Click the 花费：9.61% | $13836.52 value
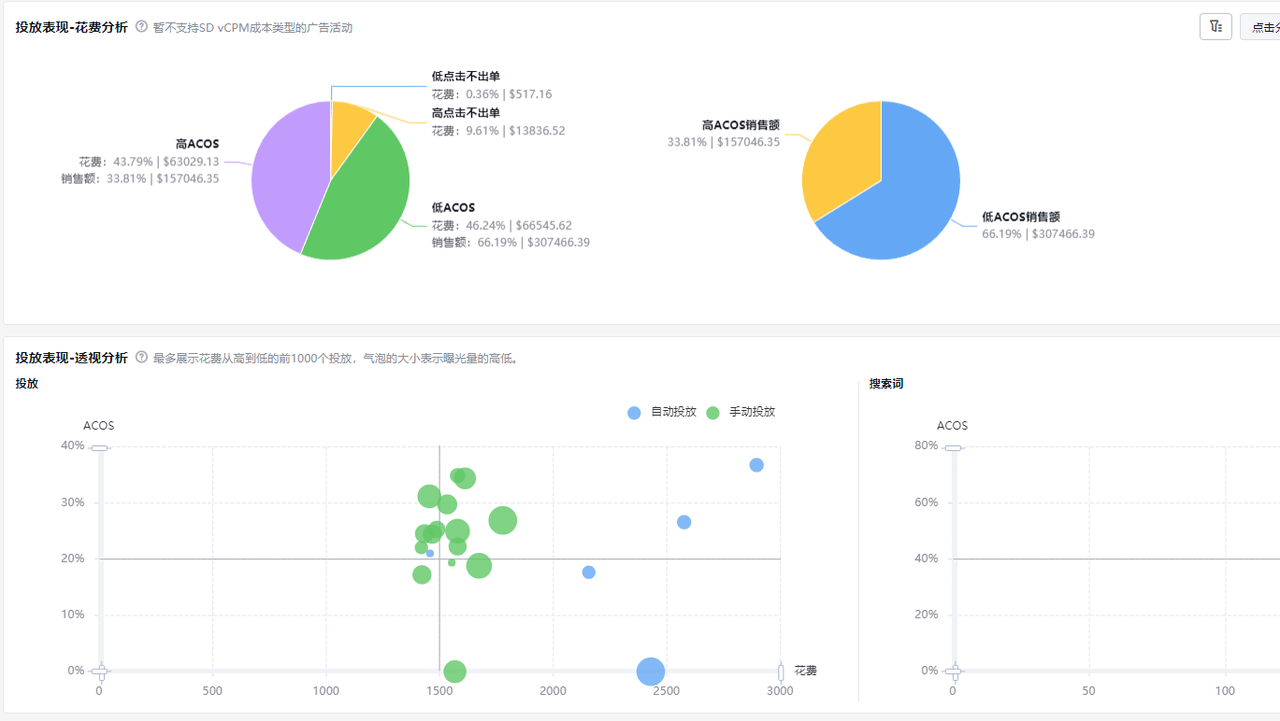The image size is (1280, 721). [498, 131]
